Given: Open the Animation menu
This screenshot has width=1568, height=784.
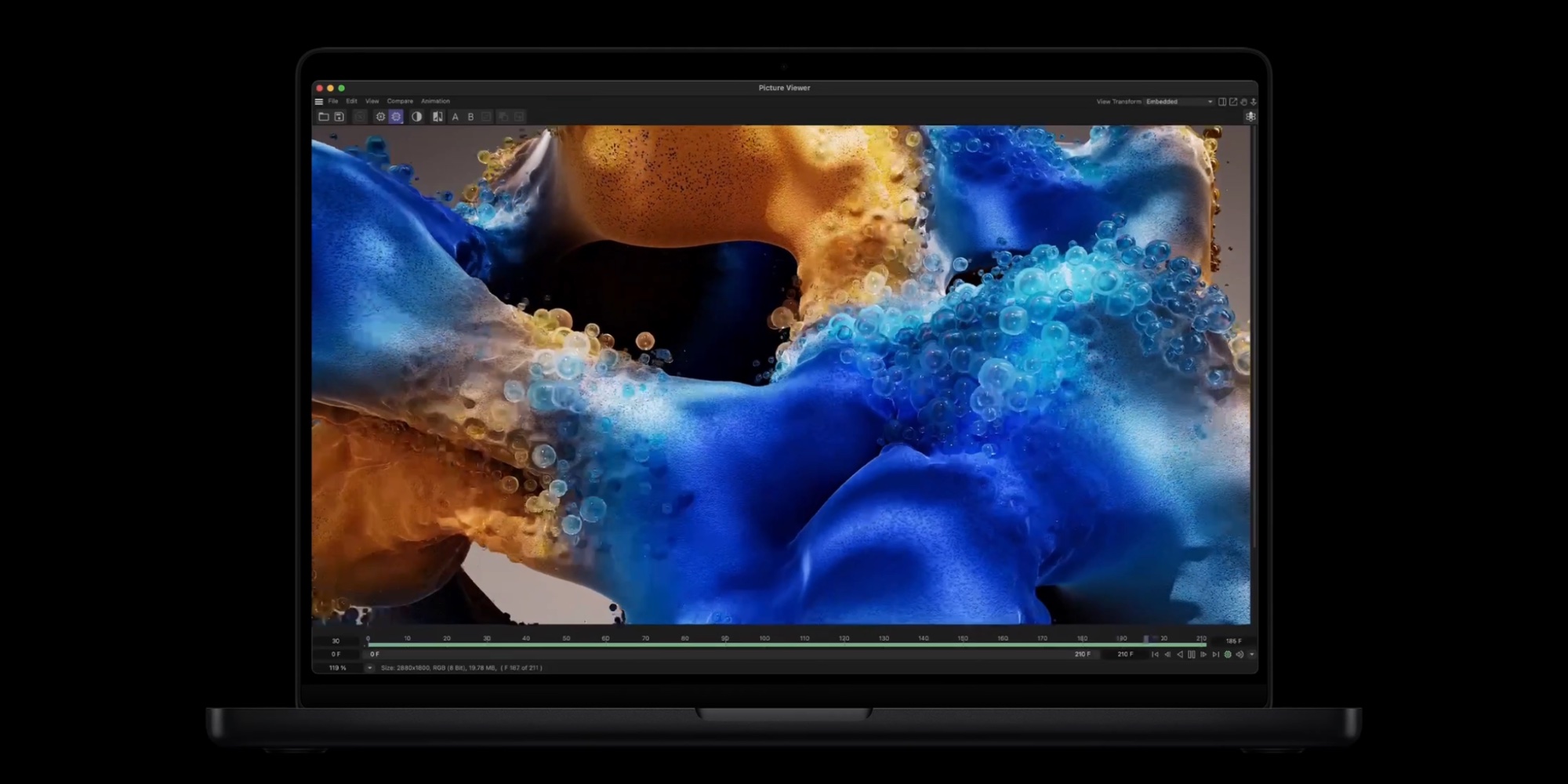Looking at the screenshot, I should [436, 101].
